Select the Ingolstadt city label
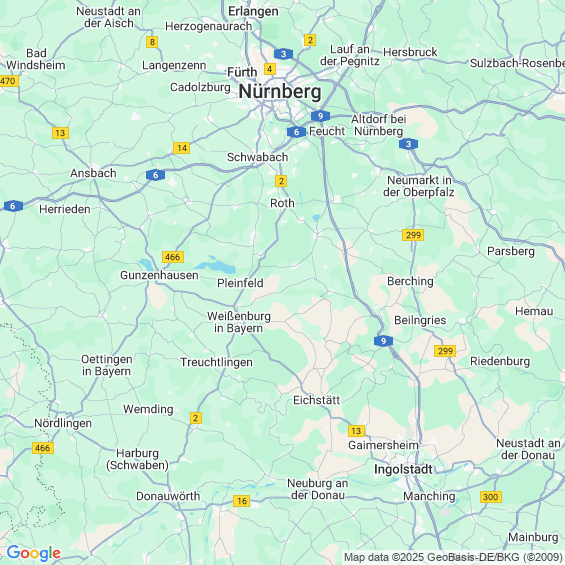 pos(403,469)
